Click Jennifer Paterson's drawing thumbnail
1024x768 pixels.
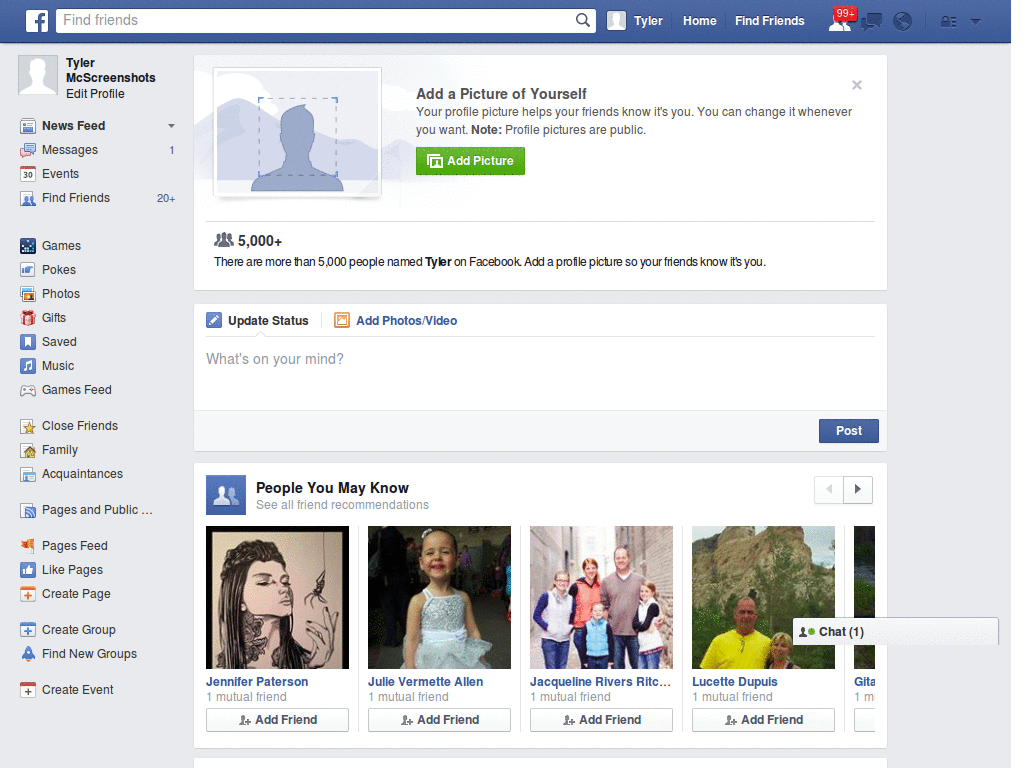pos(278,598)
